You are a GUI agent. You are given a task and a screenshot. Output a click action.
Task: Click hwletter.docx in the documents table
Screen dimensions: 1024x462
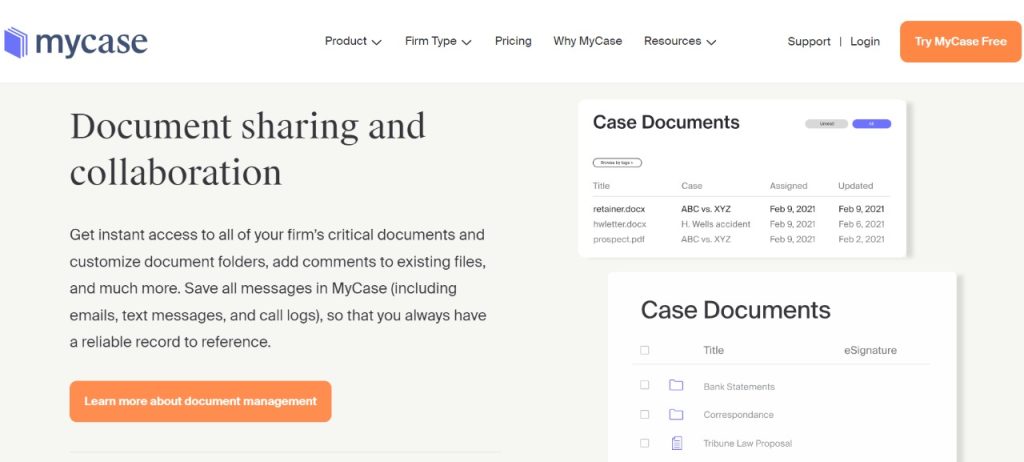point(620,224)
